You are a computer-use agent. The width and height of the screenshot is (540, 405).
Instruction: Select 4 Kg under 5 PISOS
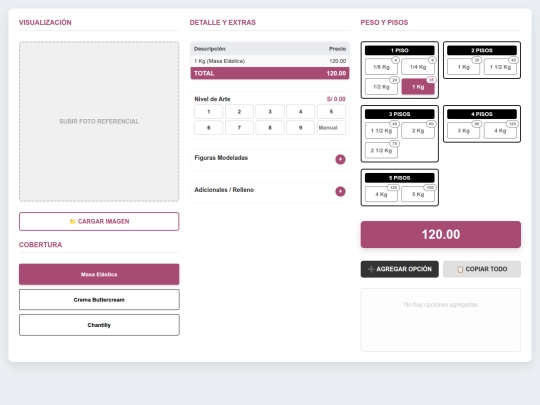click(x=381, y=194)
